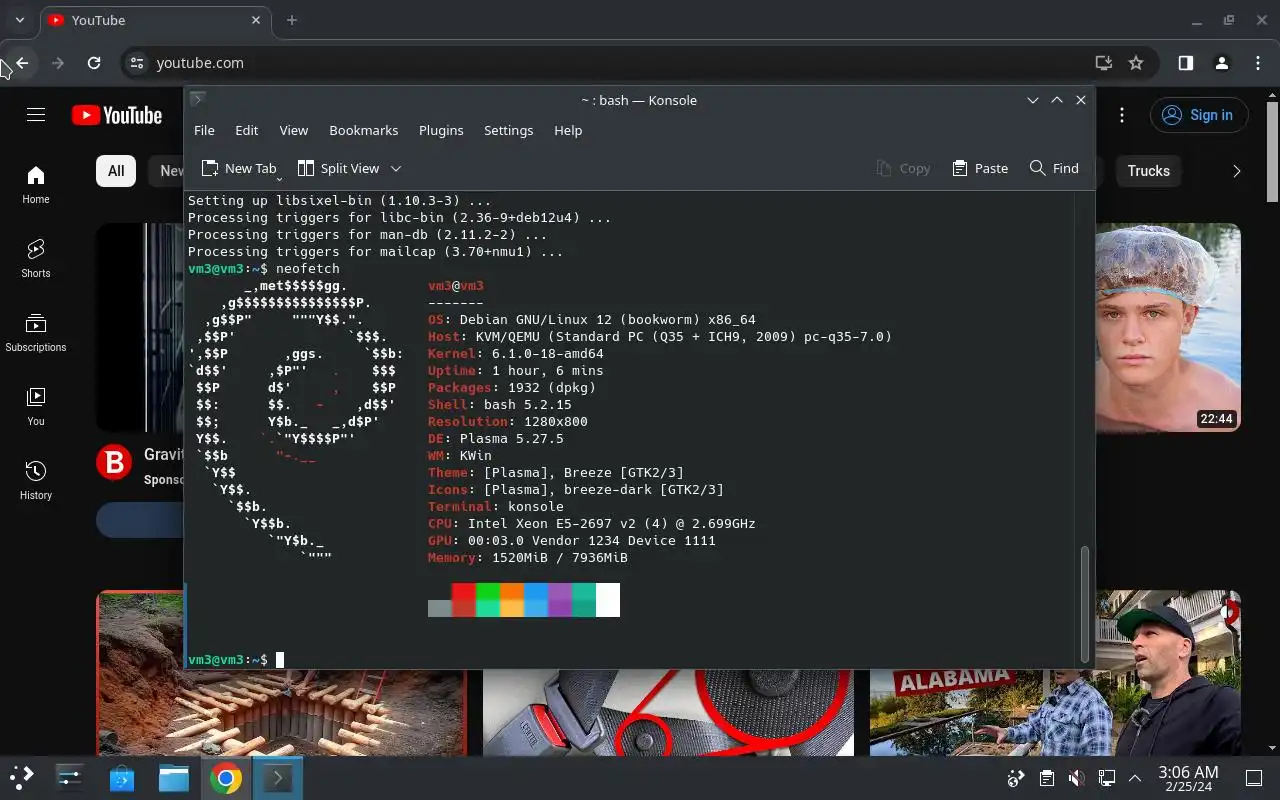1280x800 pixels.
Task: Open network connections tray icon
Action: click(1107, 778)
